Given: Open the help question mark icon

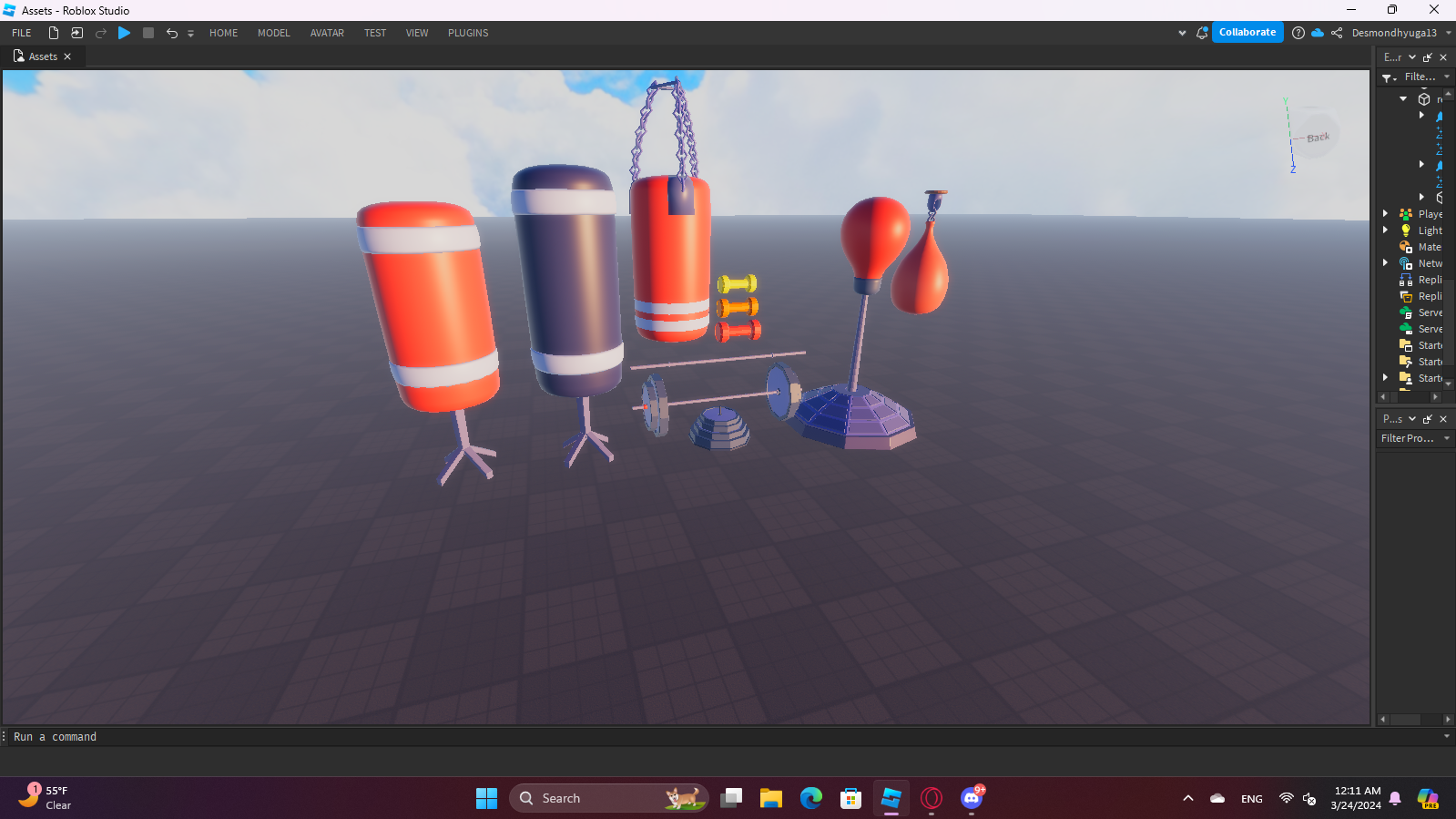Looking at the screenshot, I should point(1298,33).
